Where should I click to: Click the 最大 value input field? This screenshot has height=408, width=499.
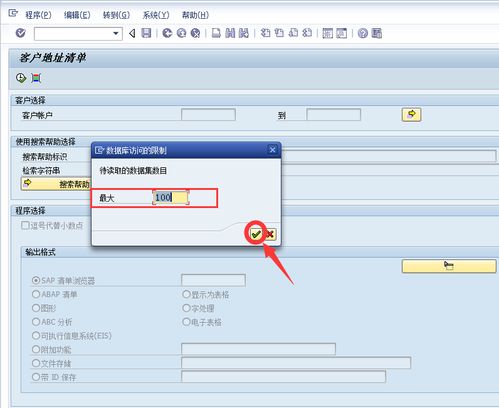coord(171,197)
